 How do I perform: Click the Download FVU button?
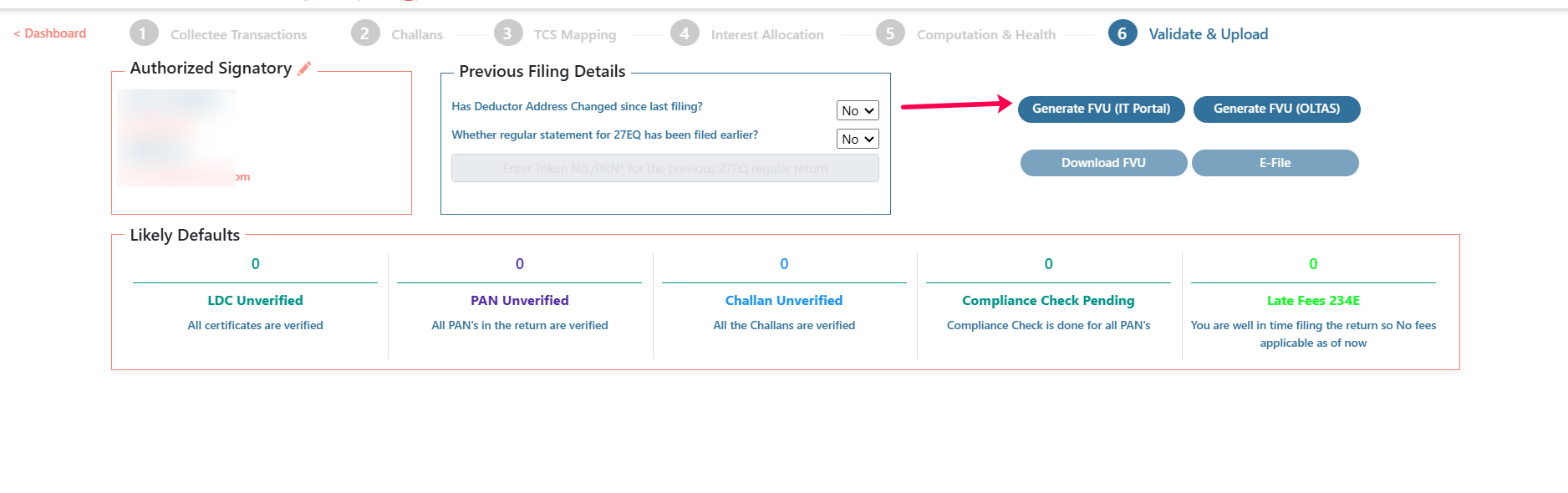click(1104, 163)
